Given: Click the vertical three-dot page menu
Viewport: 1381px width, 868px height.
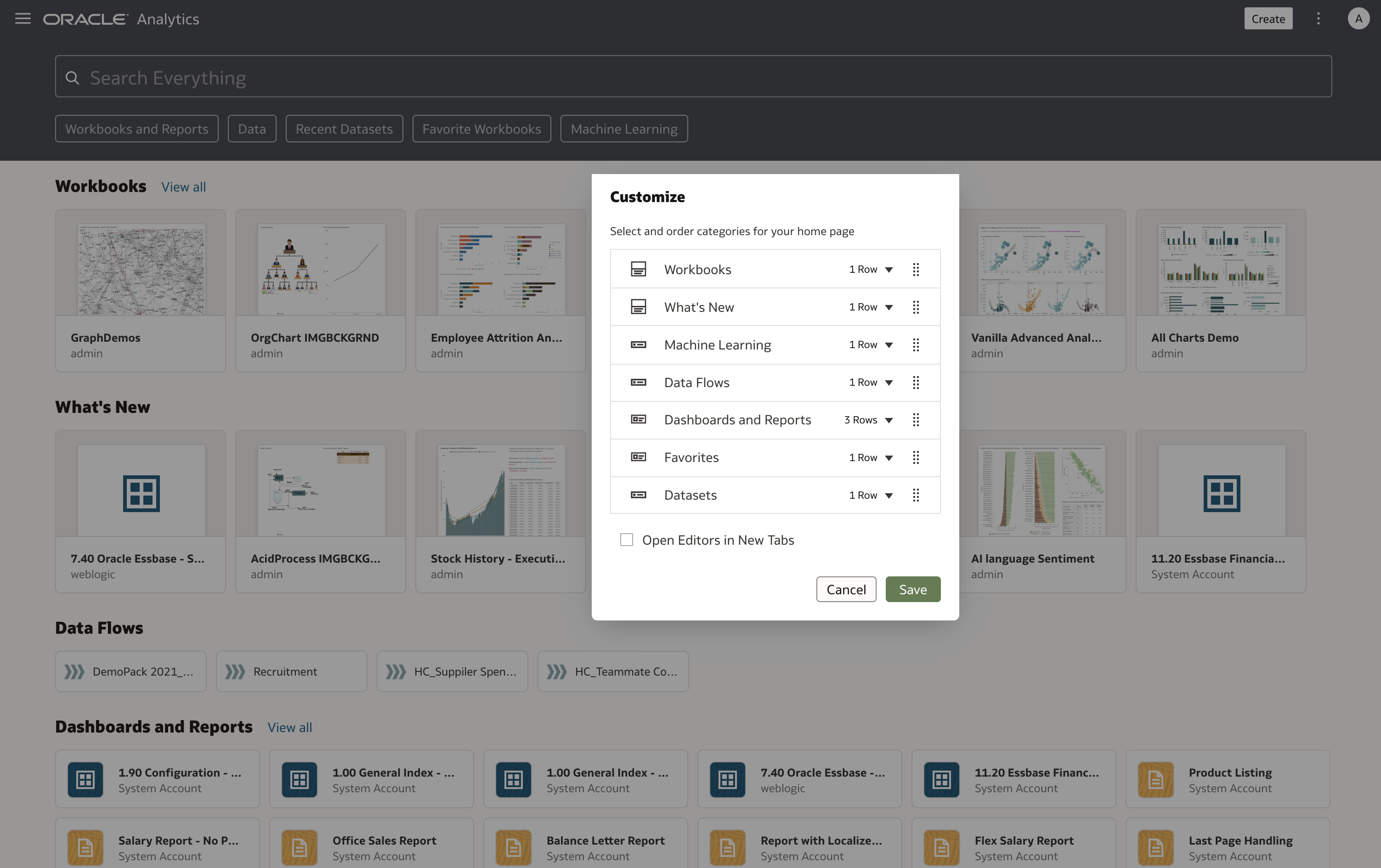Looking at the screenshot, I should coord(1318,19).
